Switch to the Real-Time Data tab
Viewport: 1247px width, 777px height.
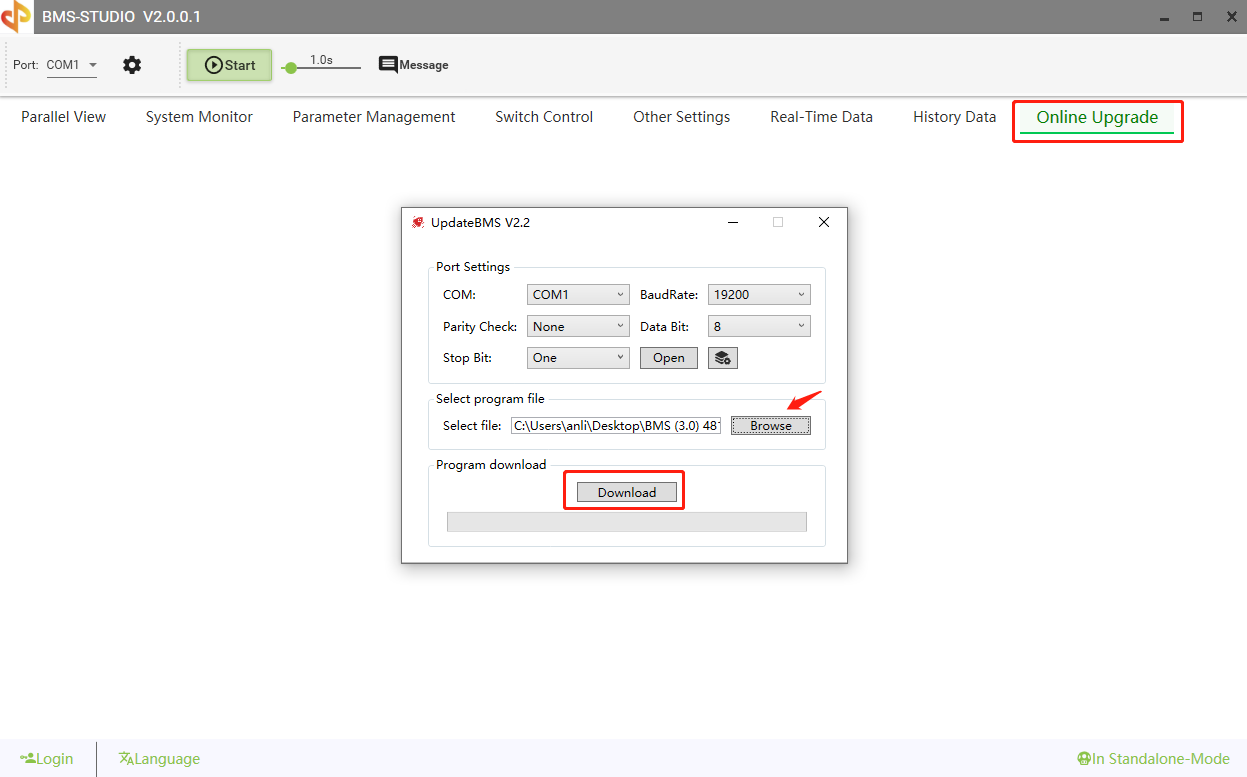[x=820, y=116]
